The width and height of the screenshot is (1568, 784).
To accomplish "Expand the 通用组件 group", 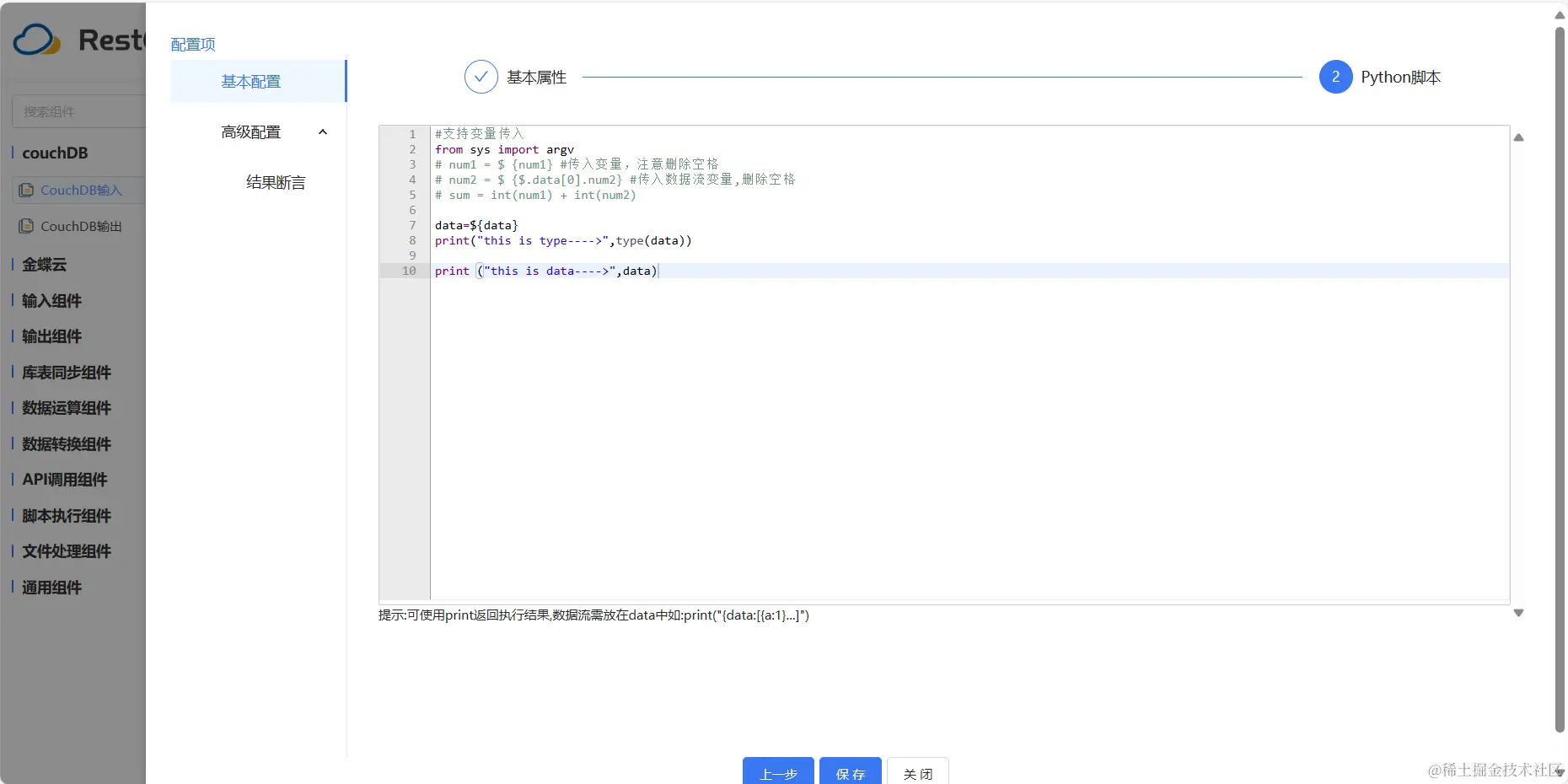I will click(51, 588).
